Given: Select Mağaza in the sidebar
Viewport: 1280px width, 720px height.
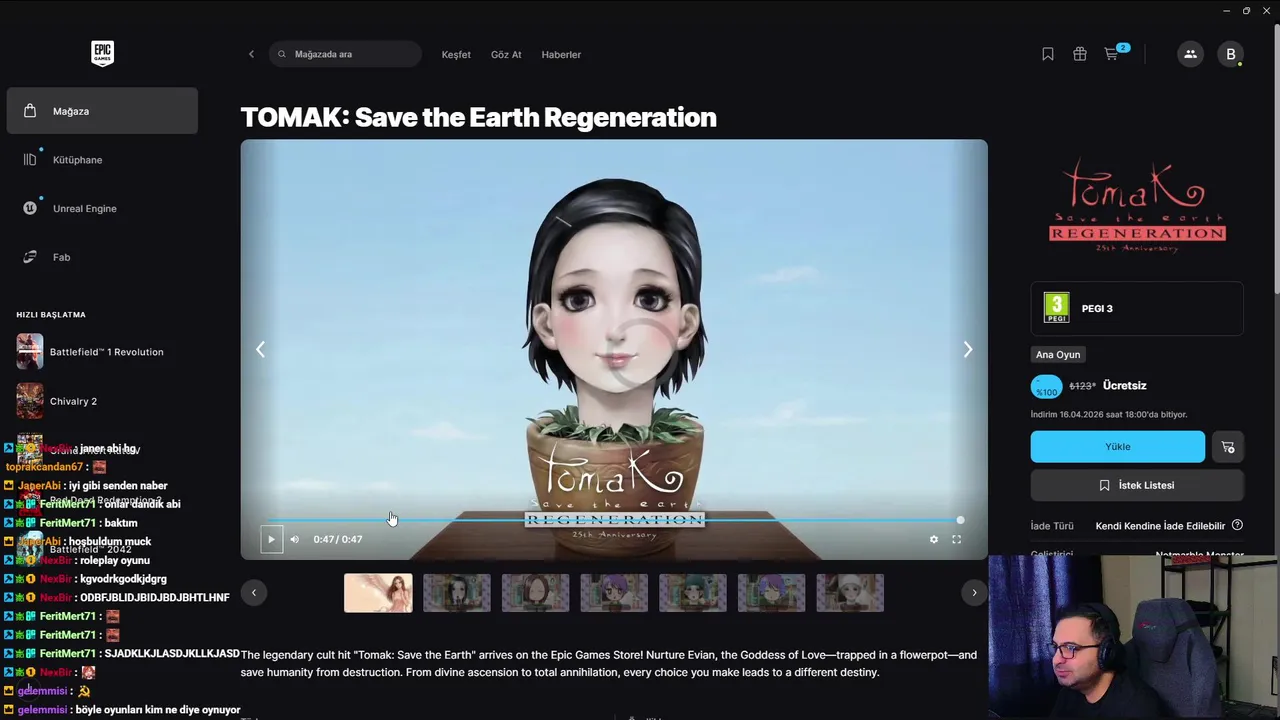Looking at the screenshot, I should click(x=102, y=111).
